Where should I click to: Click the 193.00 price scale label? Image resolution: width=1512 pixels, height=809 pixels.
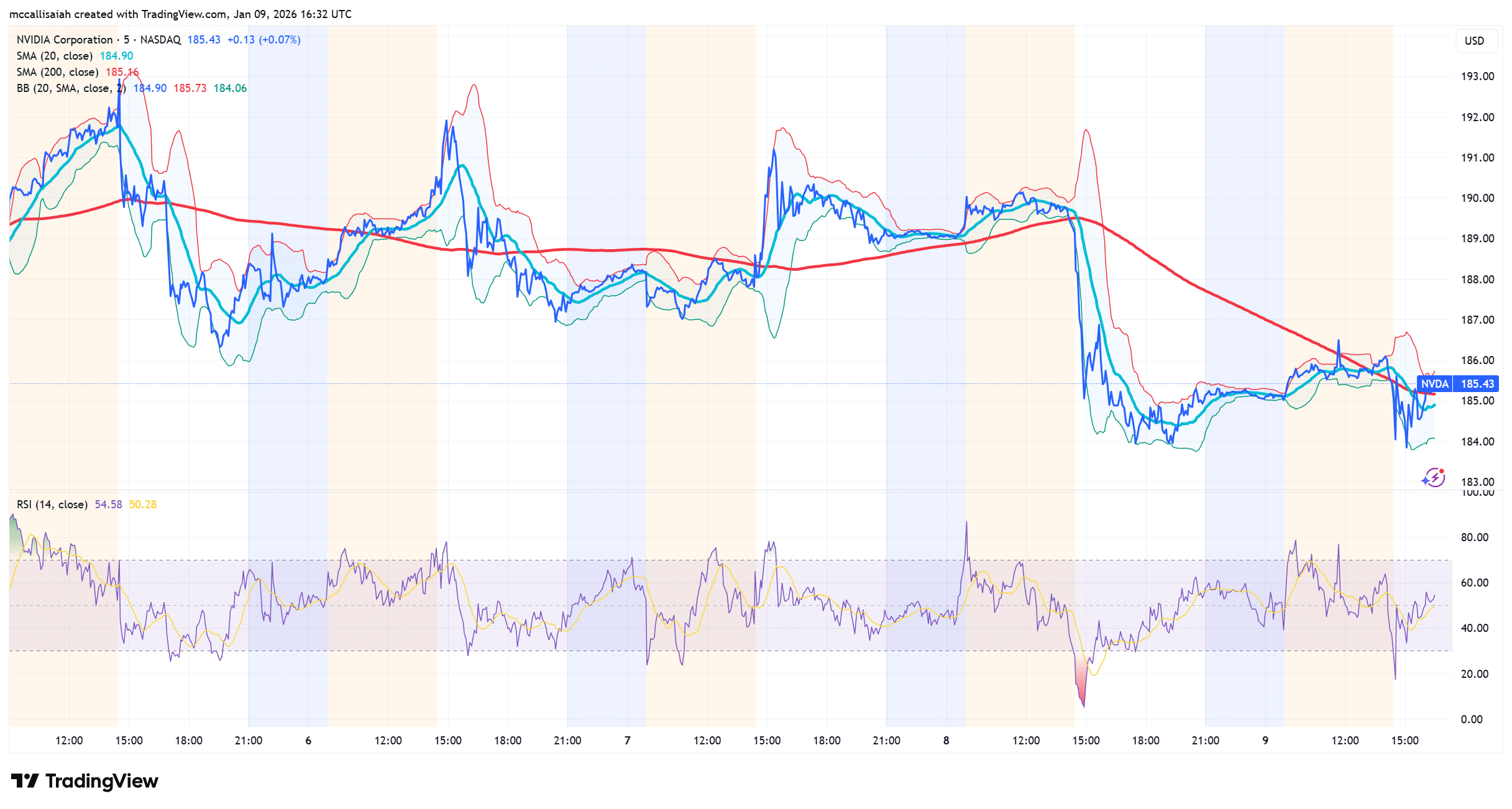(1477, 76)
